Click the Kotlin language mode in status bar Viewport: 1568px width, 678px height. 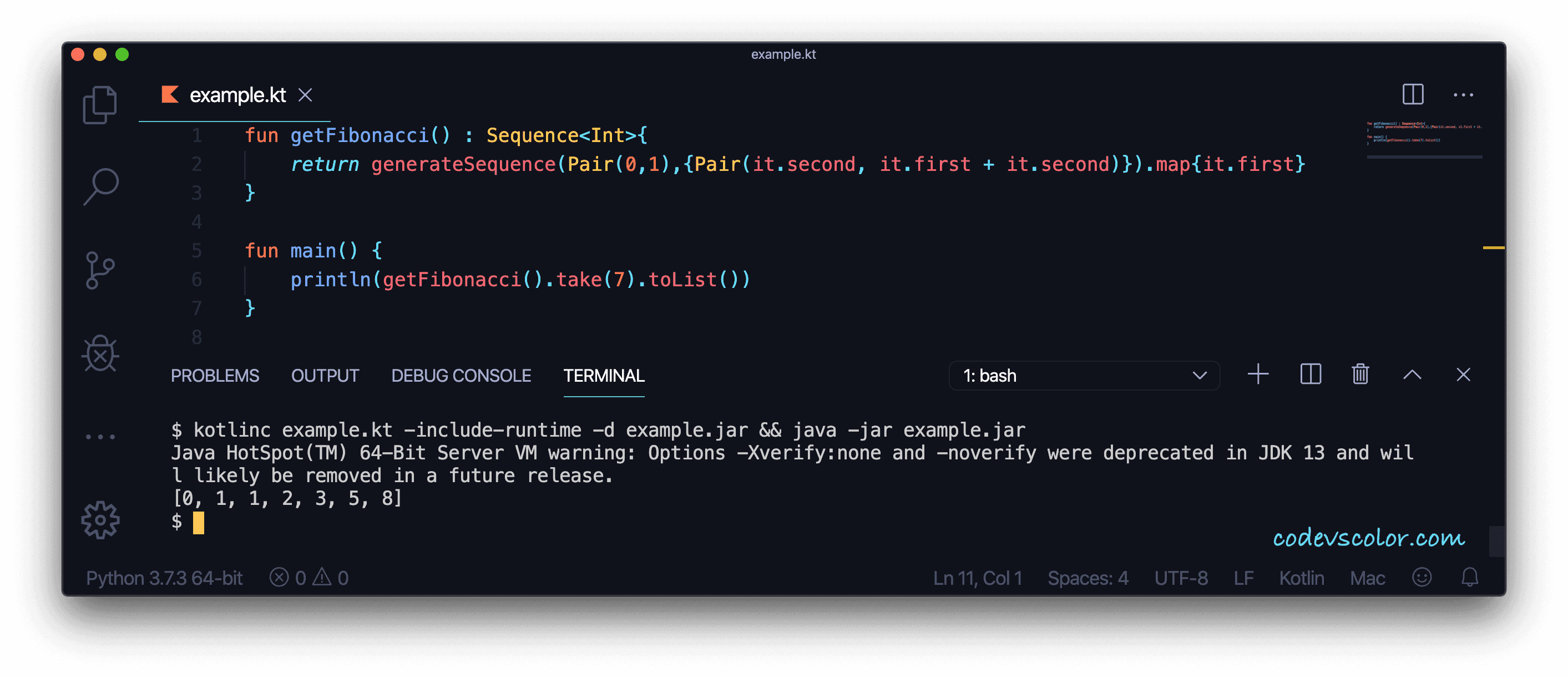click(1301, 578)
